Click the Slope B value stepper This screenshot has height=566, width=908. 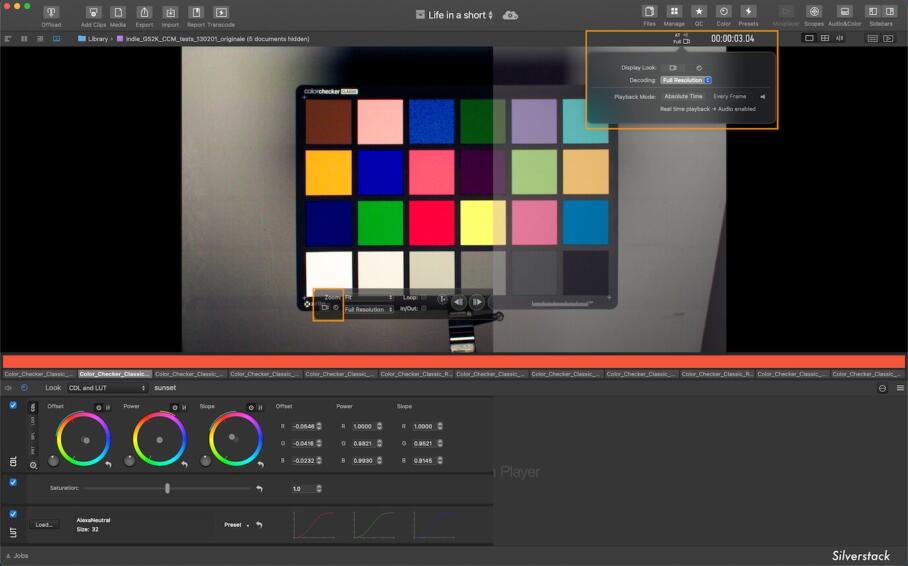[440, 461]
